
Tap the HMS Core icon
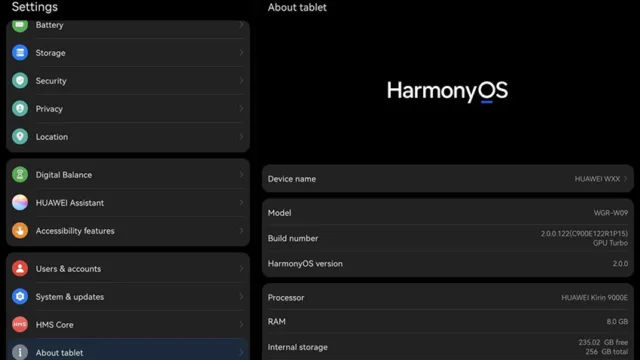coord(20,324)
